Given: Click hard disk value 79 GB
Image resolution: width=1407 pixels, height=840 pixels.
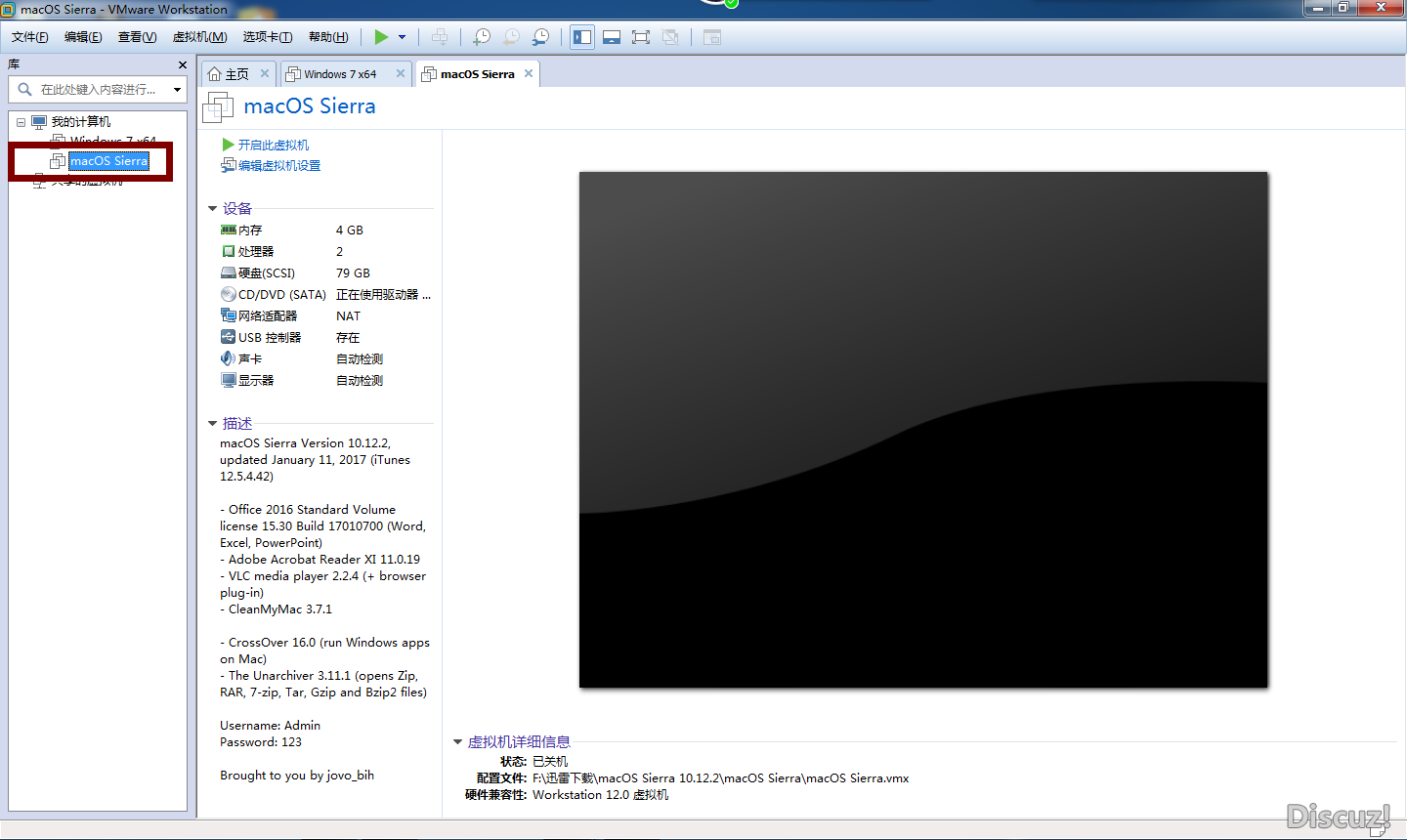Looking at the screenshot, I should (354, 273).
